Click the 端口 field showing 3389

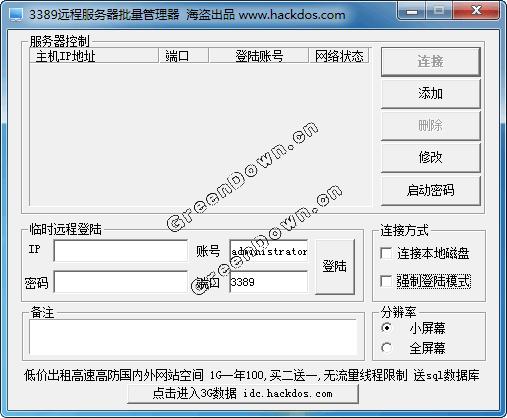[x=269, y=282]
